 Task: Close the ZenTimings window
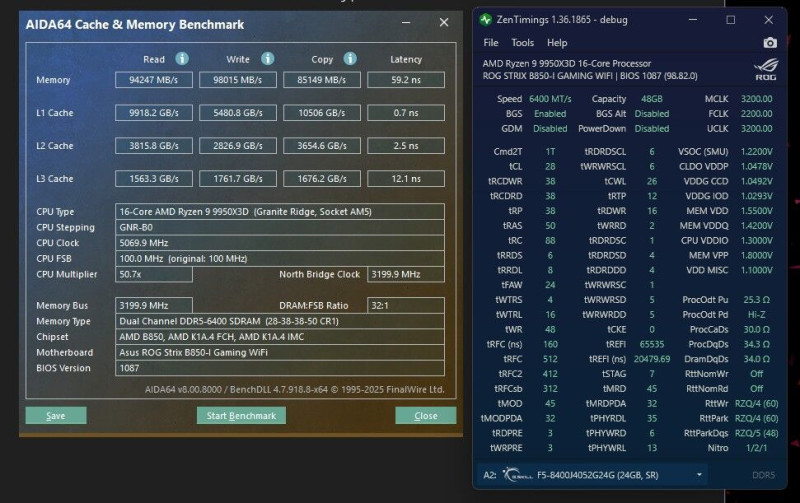(768, 20)
